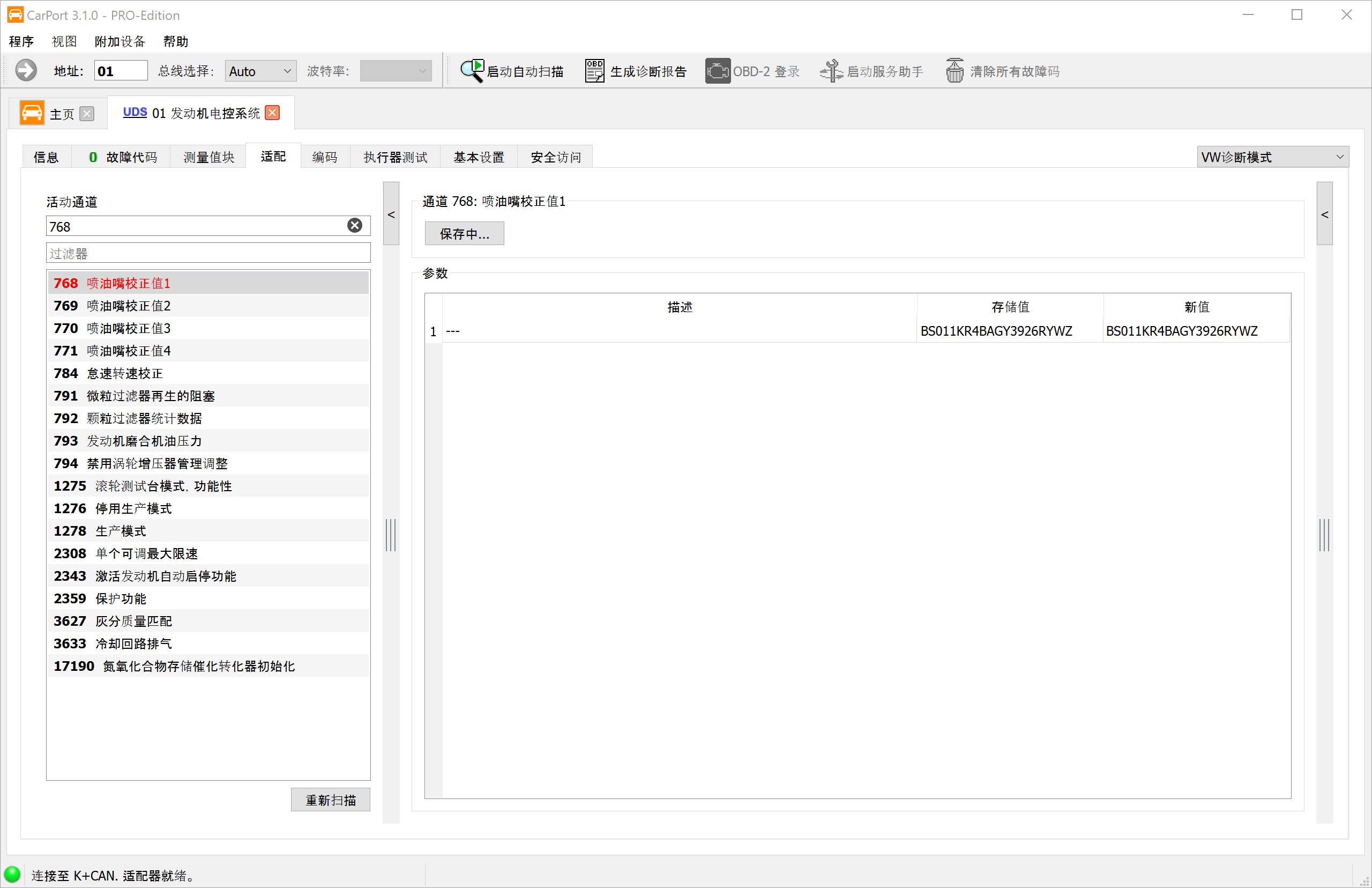The height and width of the screenshot is (888, 1372).
Task: Open the VW诊断模式 dropdown
Action: 1272,157
